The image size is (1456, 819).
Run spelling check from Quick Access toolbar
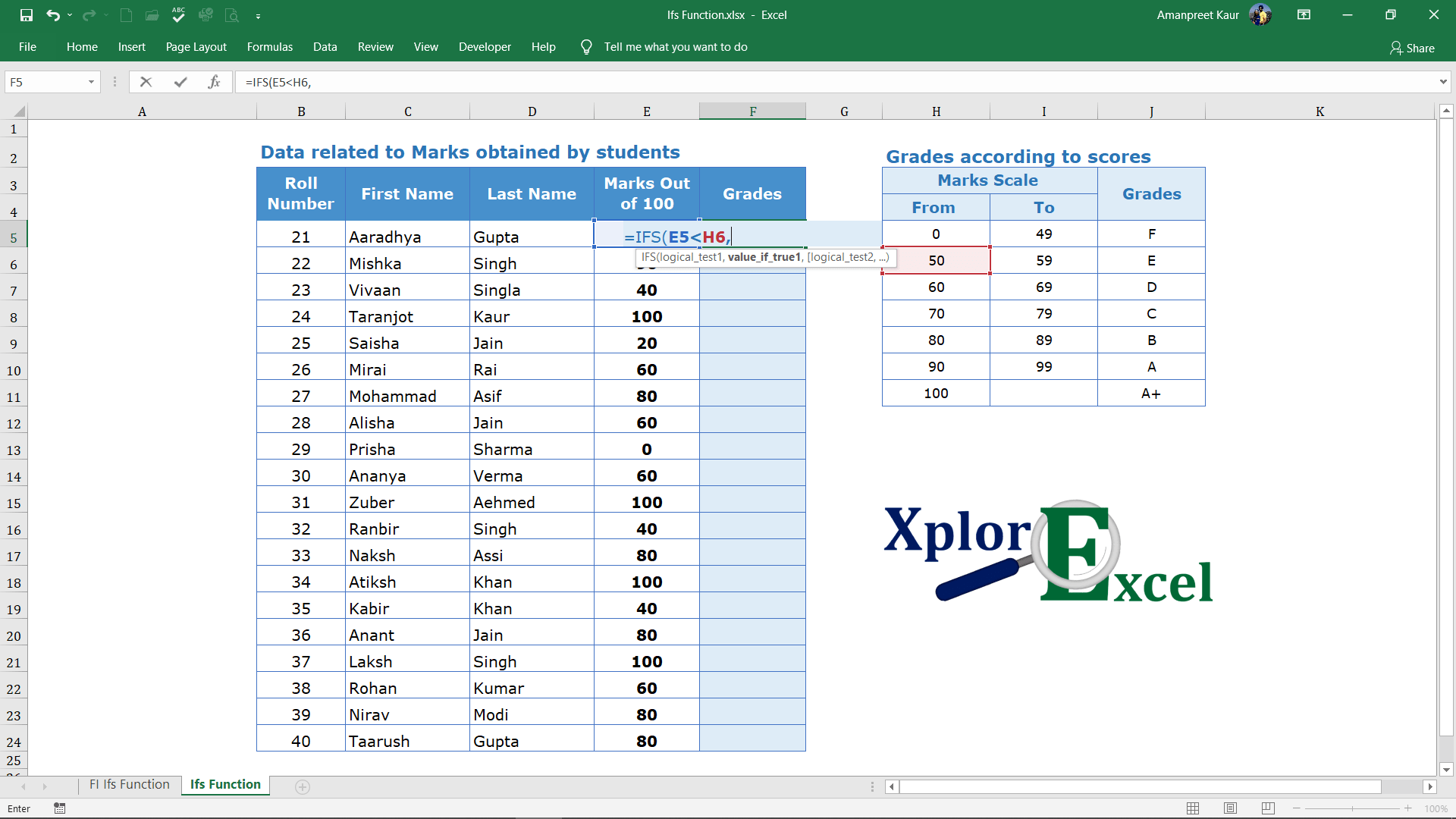point(178,15)
